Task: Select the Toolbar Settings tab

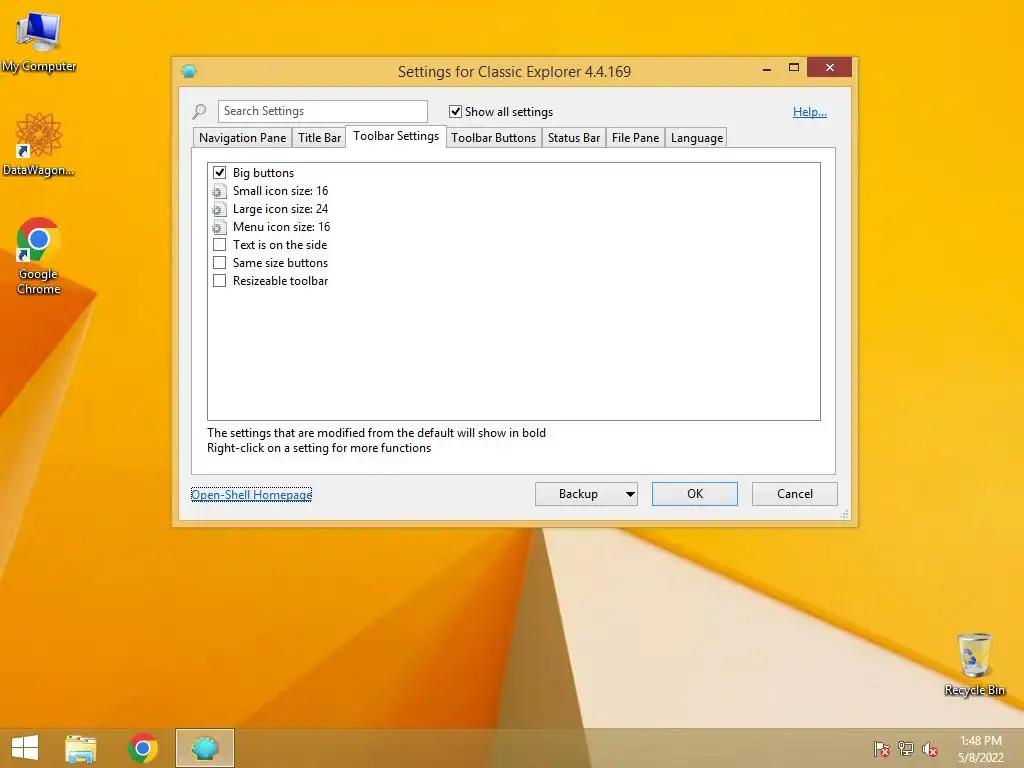Action: pyautogui.click(x=396, y=136)
